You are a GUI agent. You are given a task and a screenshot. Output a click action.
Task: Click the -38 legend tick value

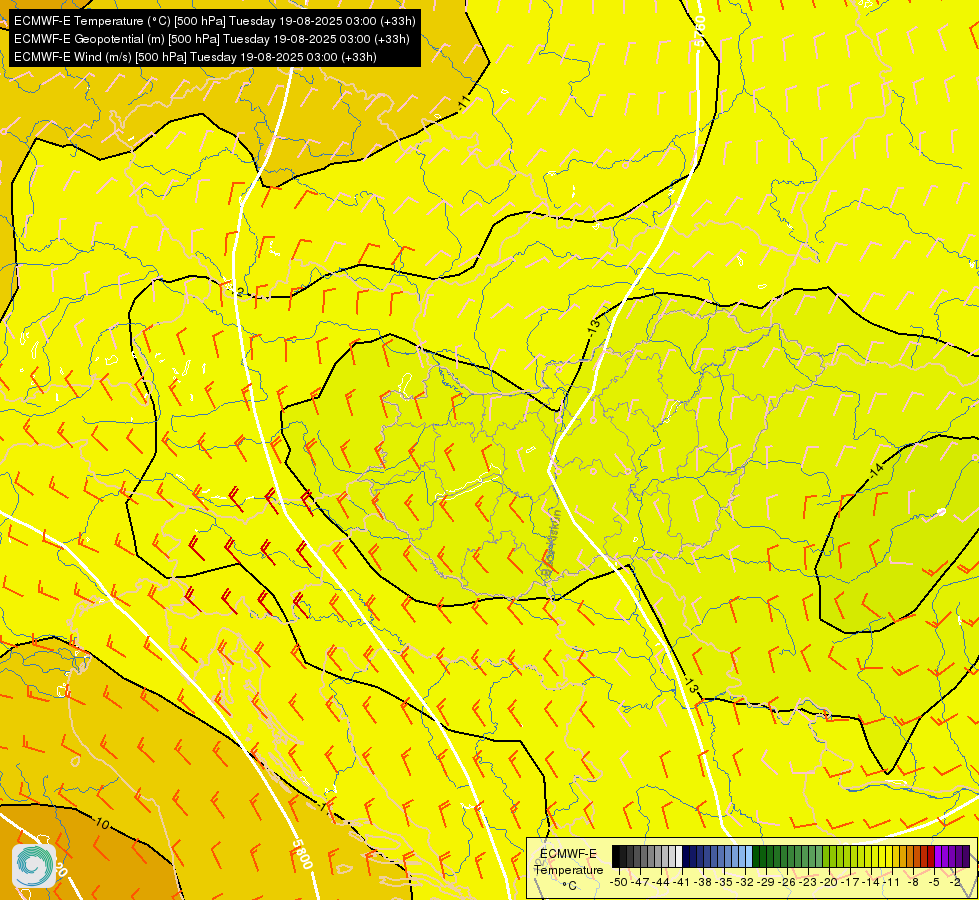(x=702, y=882)
